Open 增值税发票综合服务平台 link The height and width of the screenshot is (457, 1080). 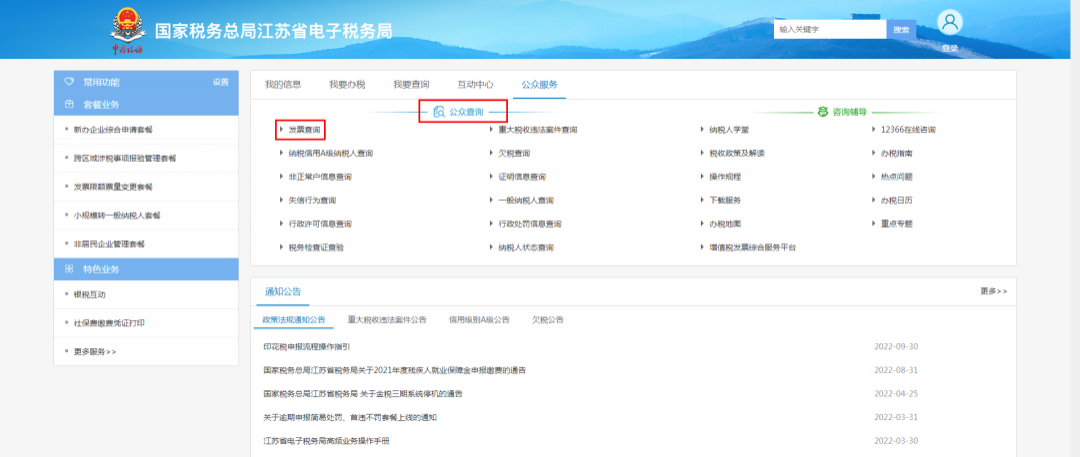pyautogui.click(x=752, y=247)
